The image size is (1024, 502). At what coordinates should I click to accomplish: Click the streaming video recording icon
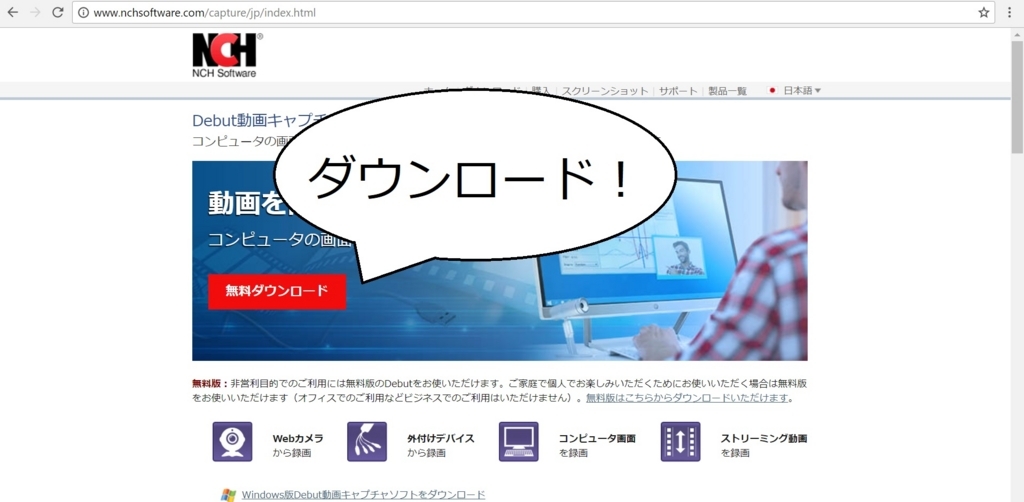(680, 442)
